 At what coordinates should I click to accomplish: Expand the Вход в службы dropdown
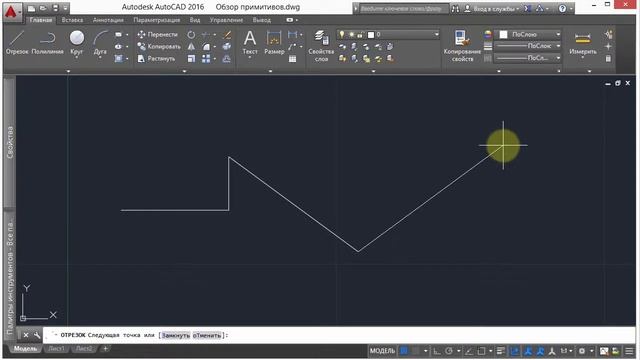coord(518,9)
